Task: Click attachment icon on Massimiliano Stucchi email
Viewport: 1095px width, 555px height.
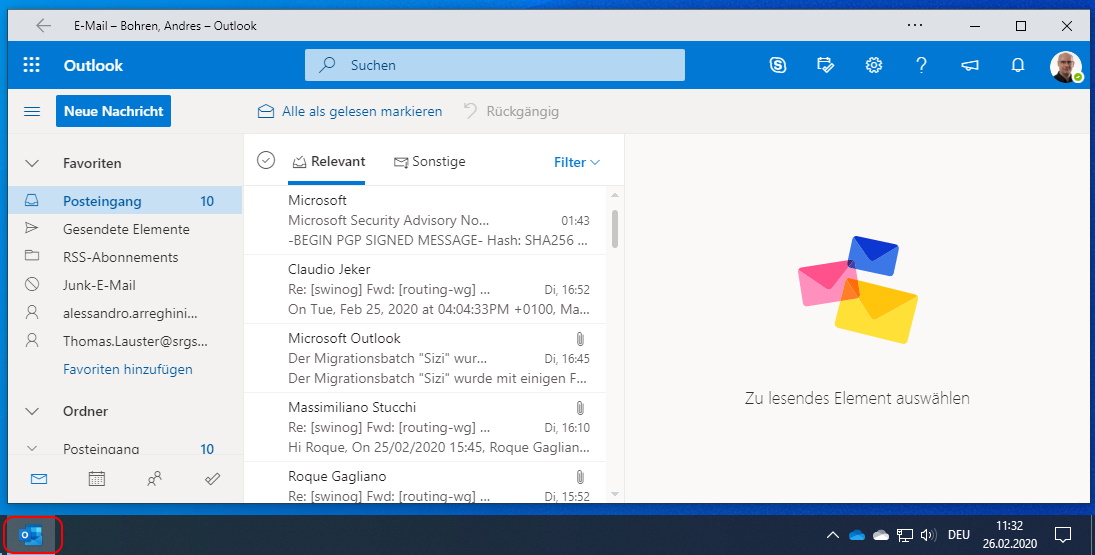Action: (x=580, y=408)
